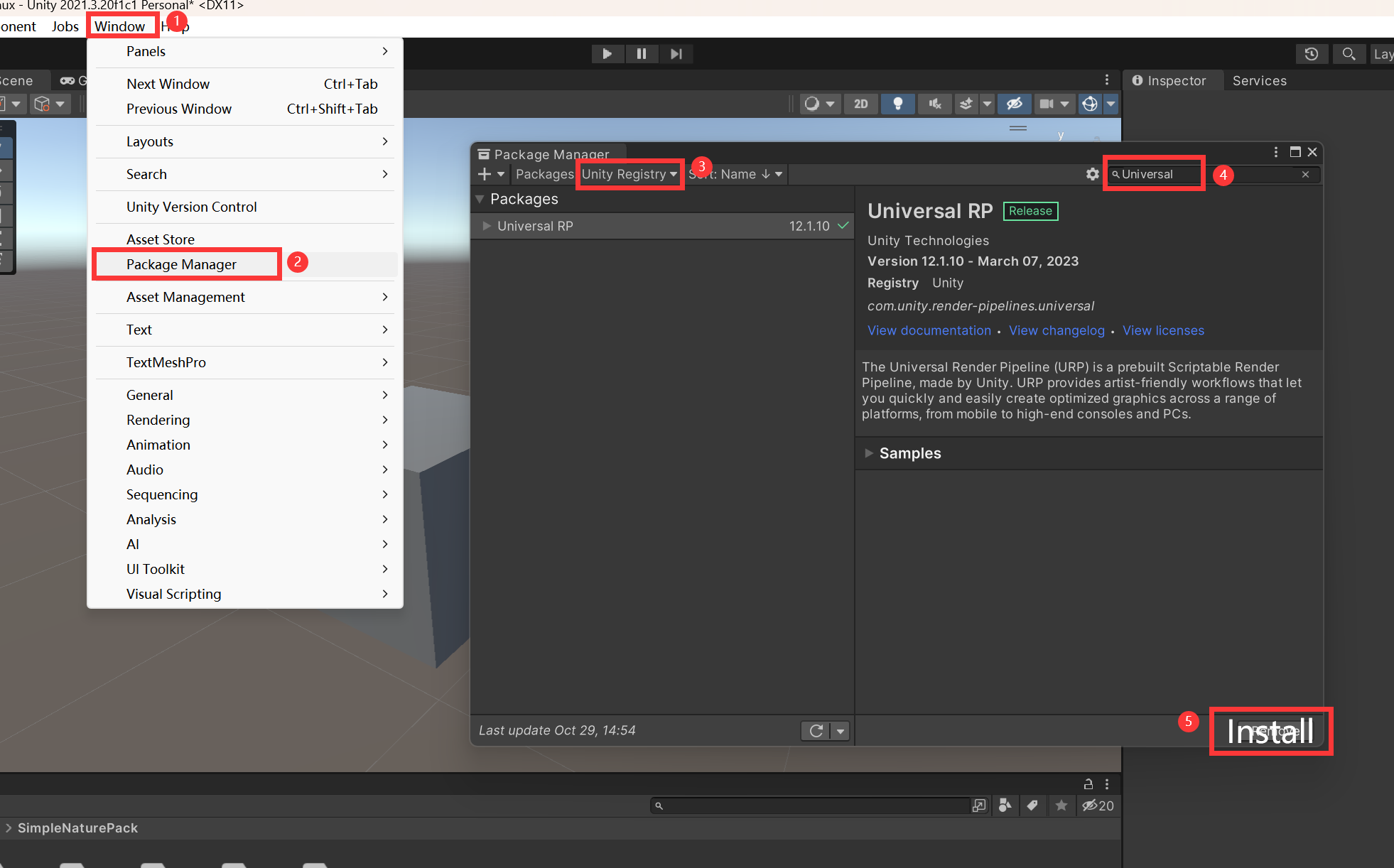The image size is (1394, 868).
Task: Toggle 2D scene view mode
Action: (860, 104)
